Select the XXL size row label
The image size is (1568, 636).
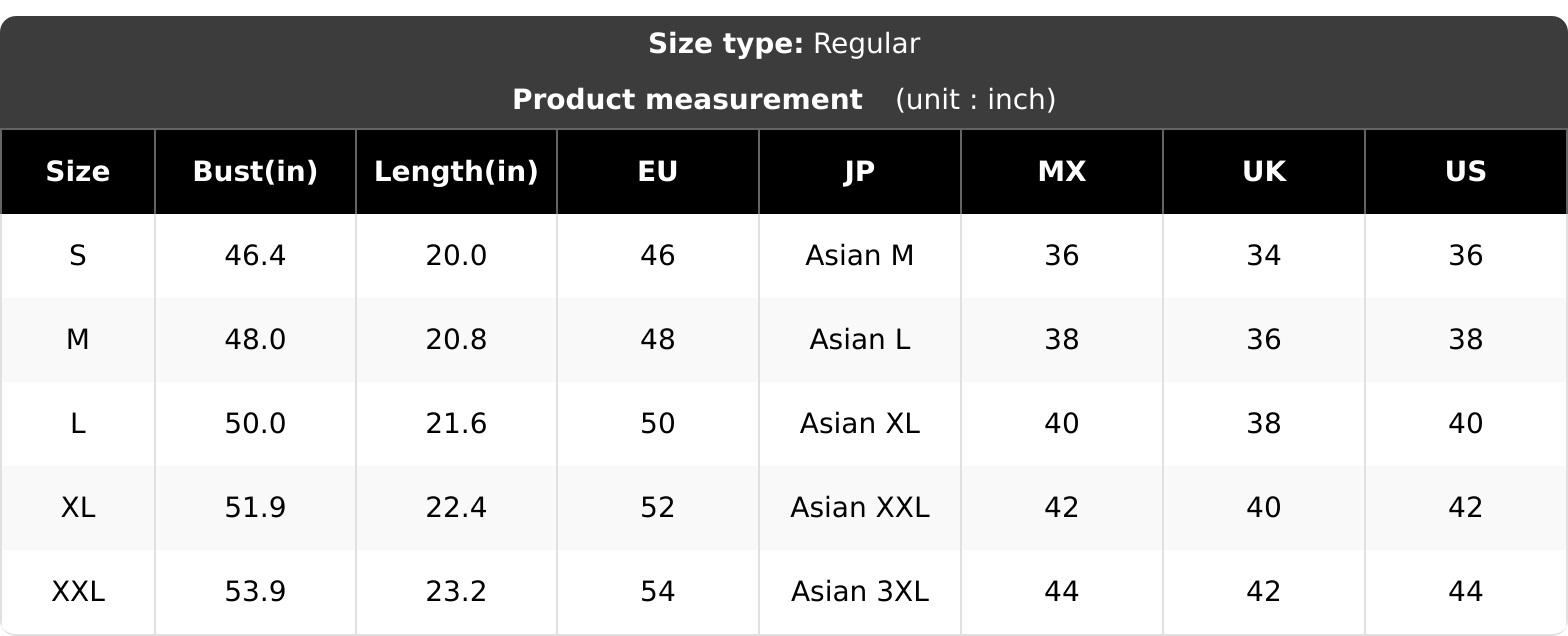coord(78,592)
